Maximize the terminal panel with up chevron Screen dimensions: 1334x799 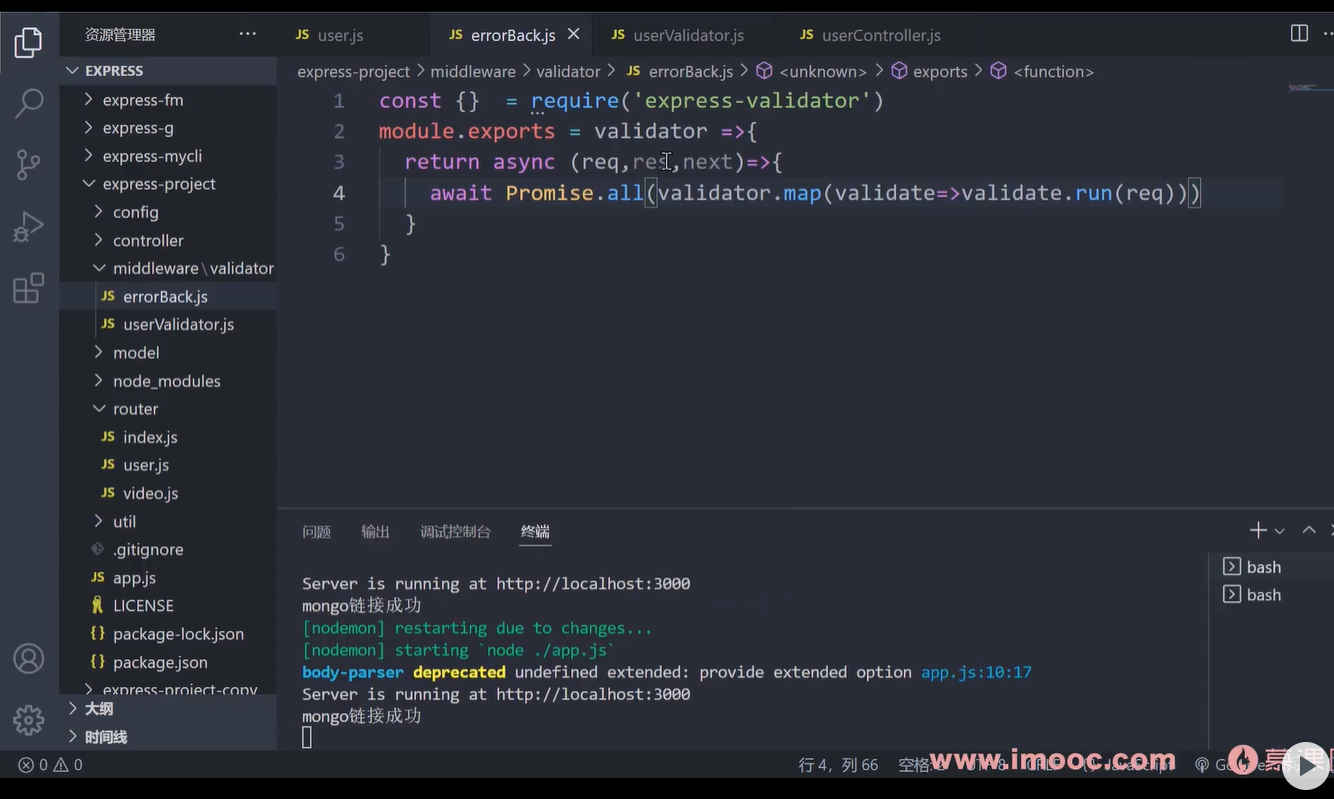tap(1308, 531)
